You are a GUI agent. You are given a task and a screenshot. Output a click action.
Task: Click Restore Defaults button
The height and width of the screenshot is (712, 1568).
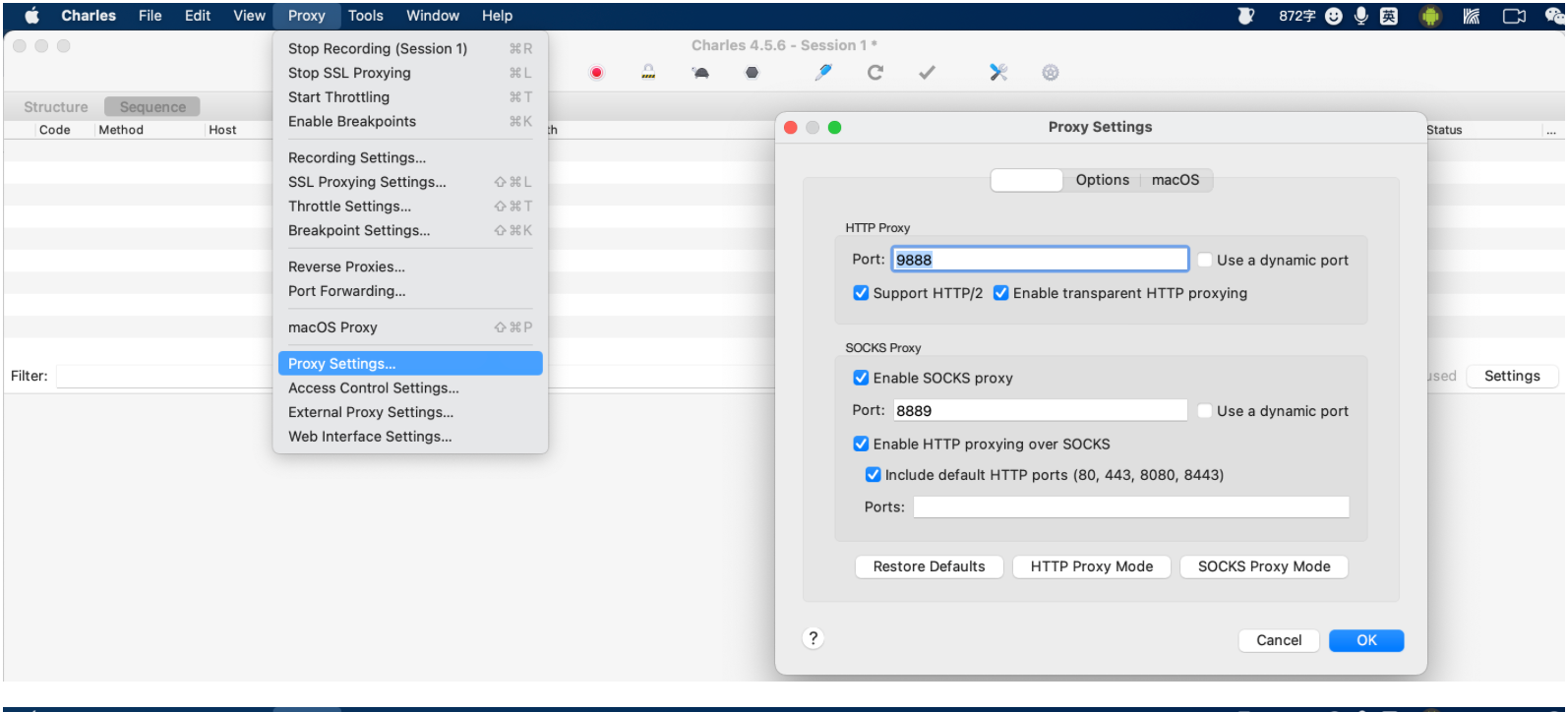929,566
